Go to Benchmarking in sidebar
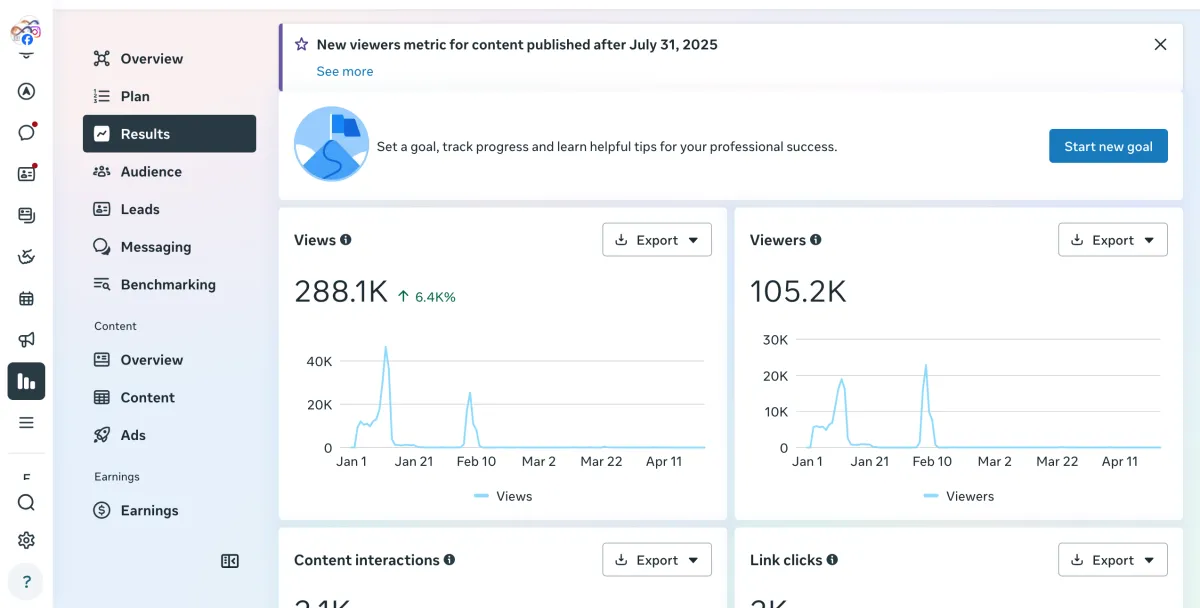This screenshot has height=608, width=1200. coord(169,284)
